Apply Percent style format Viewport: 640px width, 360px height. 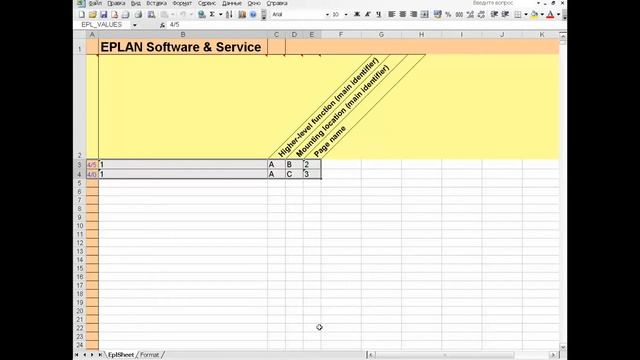tap(448, 15)
